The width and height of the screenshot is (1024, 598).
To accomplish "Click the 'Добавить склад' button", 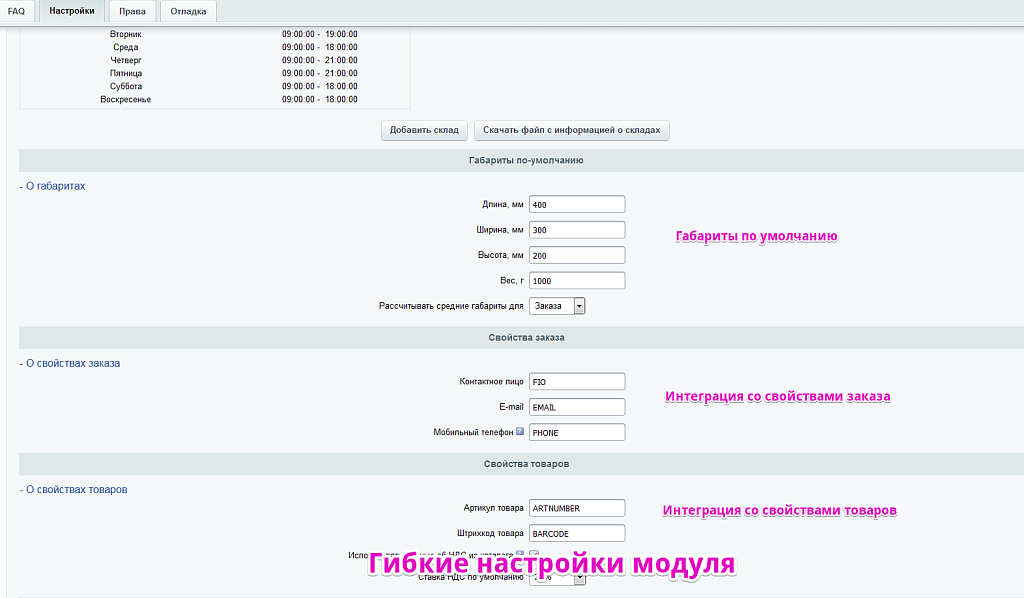I will tap(423, 130).
